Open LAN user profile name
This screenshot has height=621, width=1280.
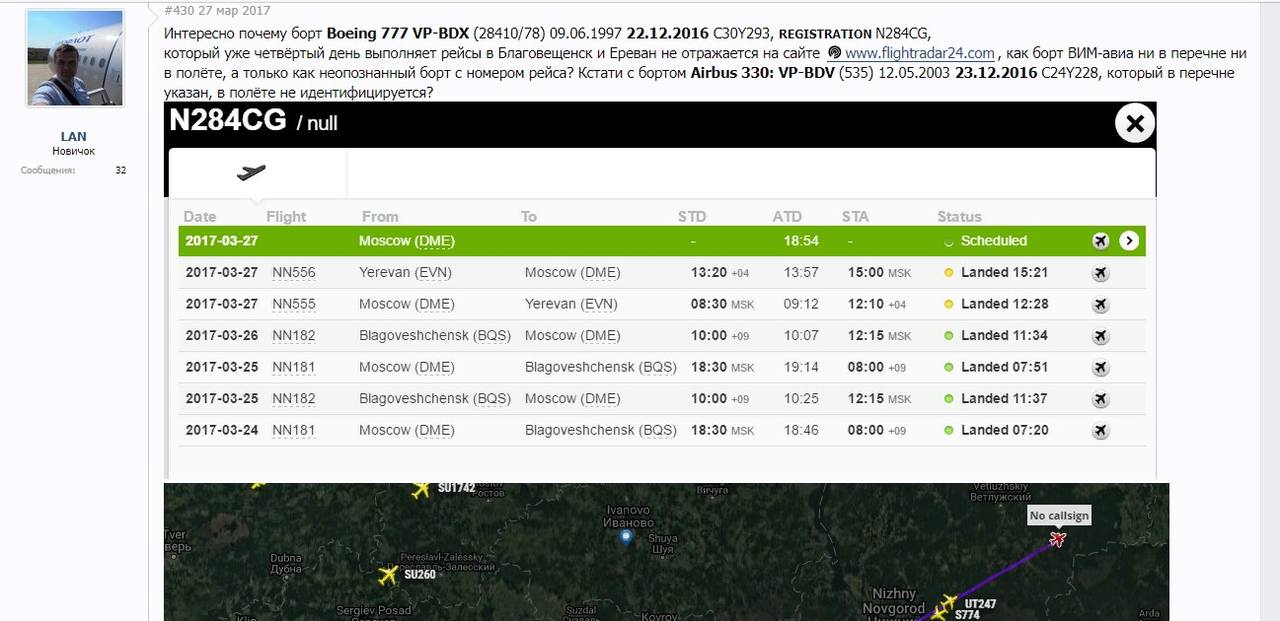pos(73,136)
